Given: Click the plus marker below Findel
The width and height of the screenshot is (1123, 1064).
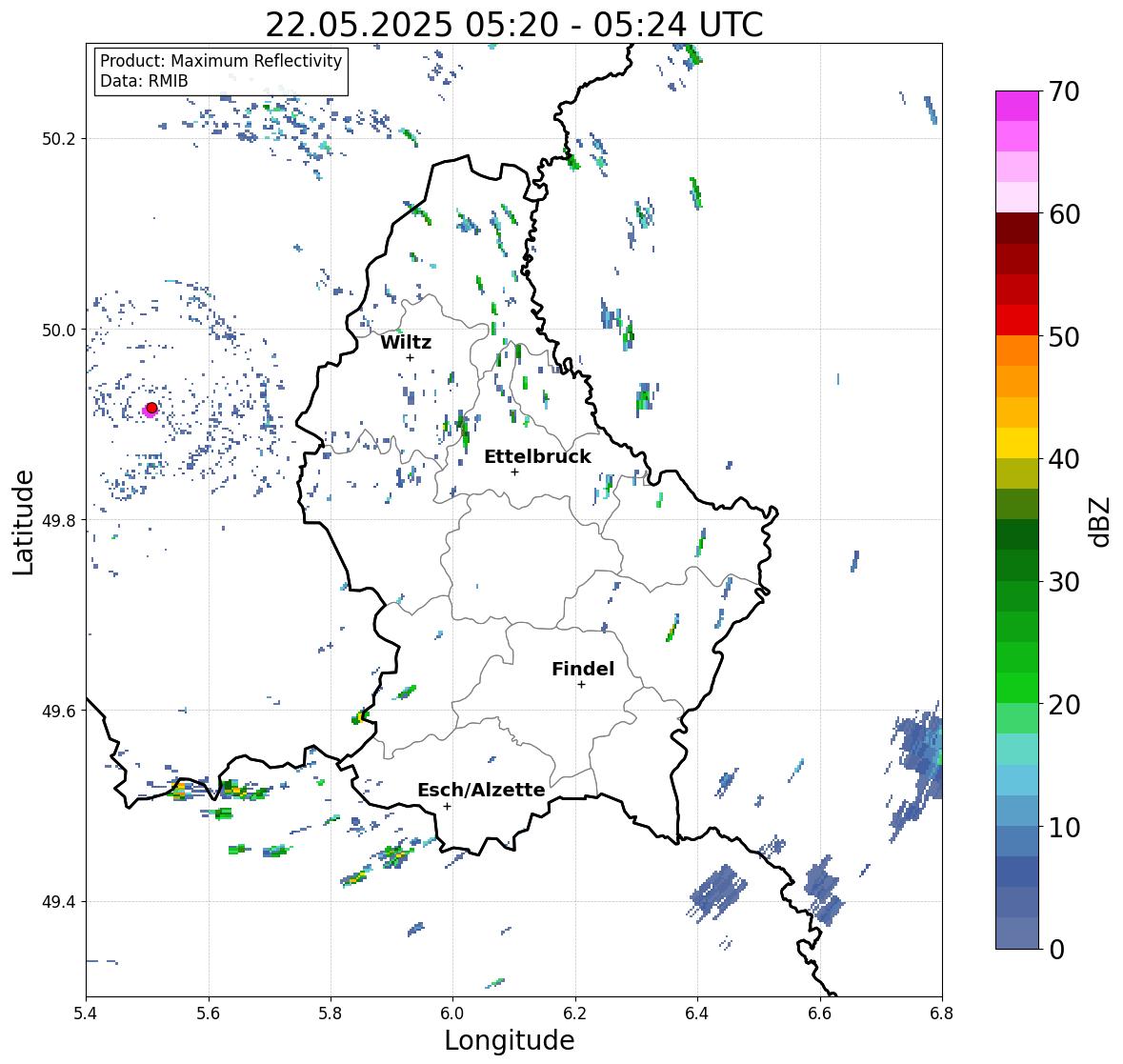Looking at the screenshot, I should pyautogui.click(x=582, y=685).
